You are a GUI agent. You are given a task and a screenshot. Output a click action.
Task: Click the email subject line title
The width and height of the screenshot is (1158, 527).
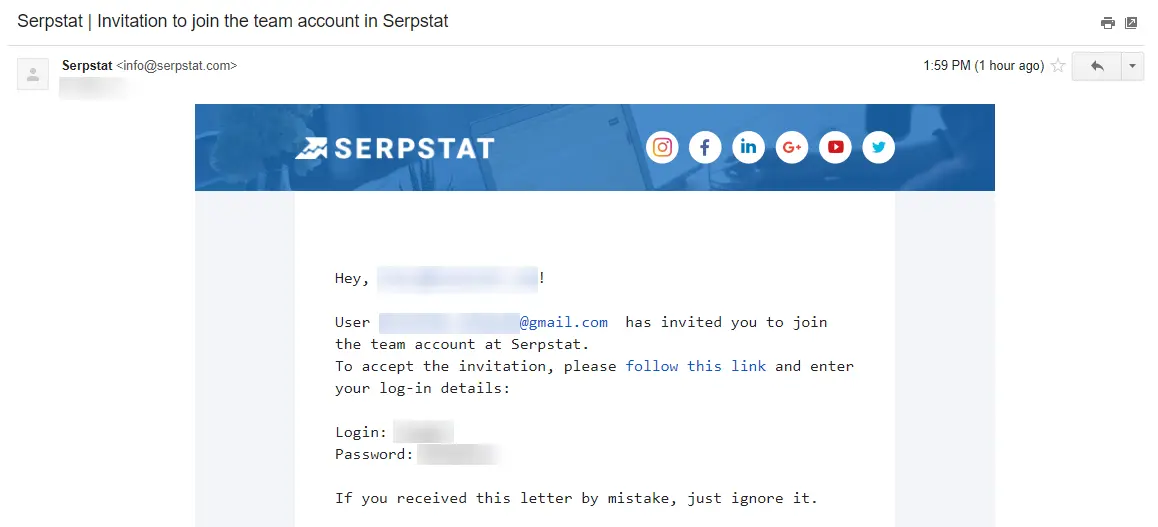(233, 21)
